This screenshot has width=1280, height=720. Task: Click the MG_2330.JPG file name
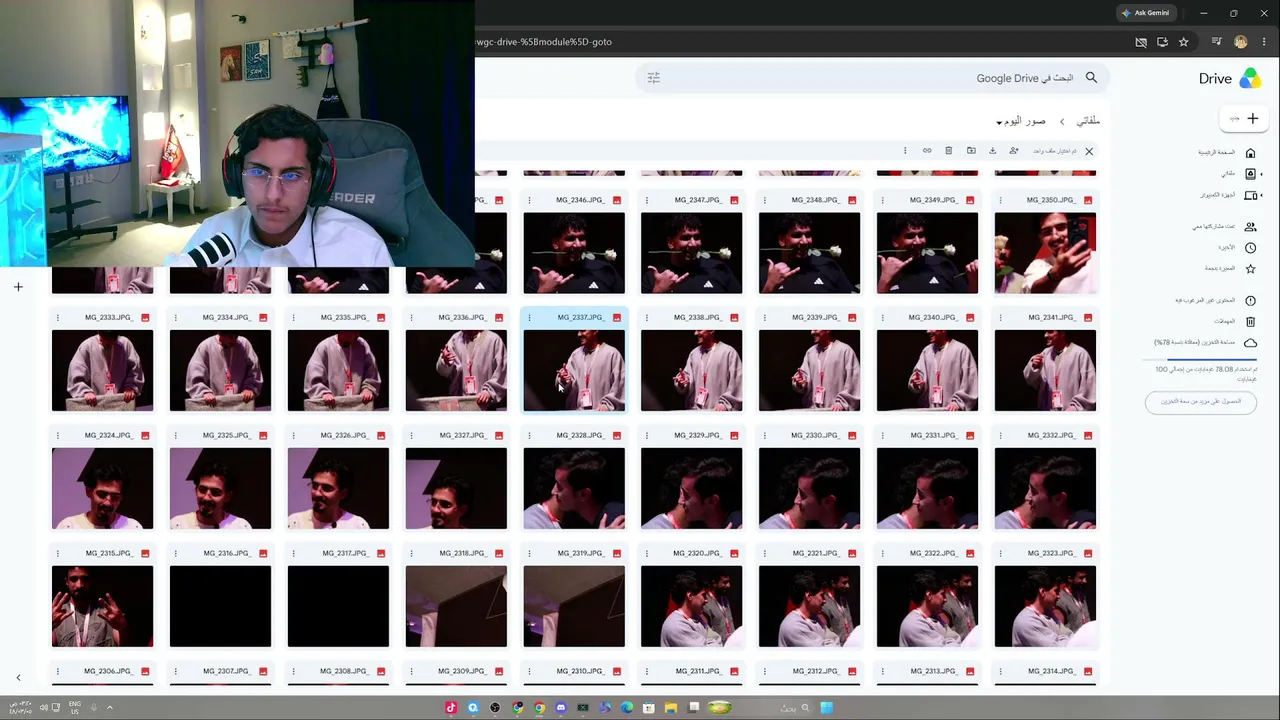(816, 436)
